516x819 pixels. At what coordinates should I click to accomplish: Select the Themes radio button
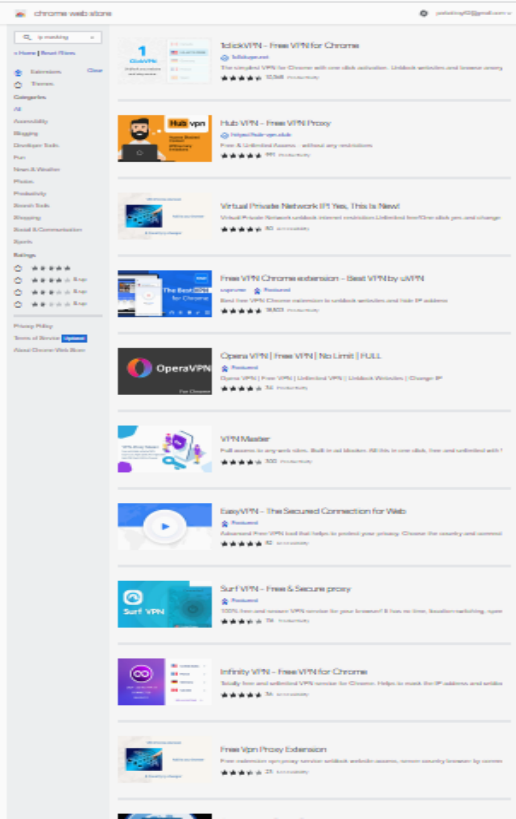point(18,84)
